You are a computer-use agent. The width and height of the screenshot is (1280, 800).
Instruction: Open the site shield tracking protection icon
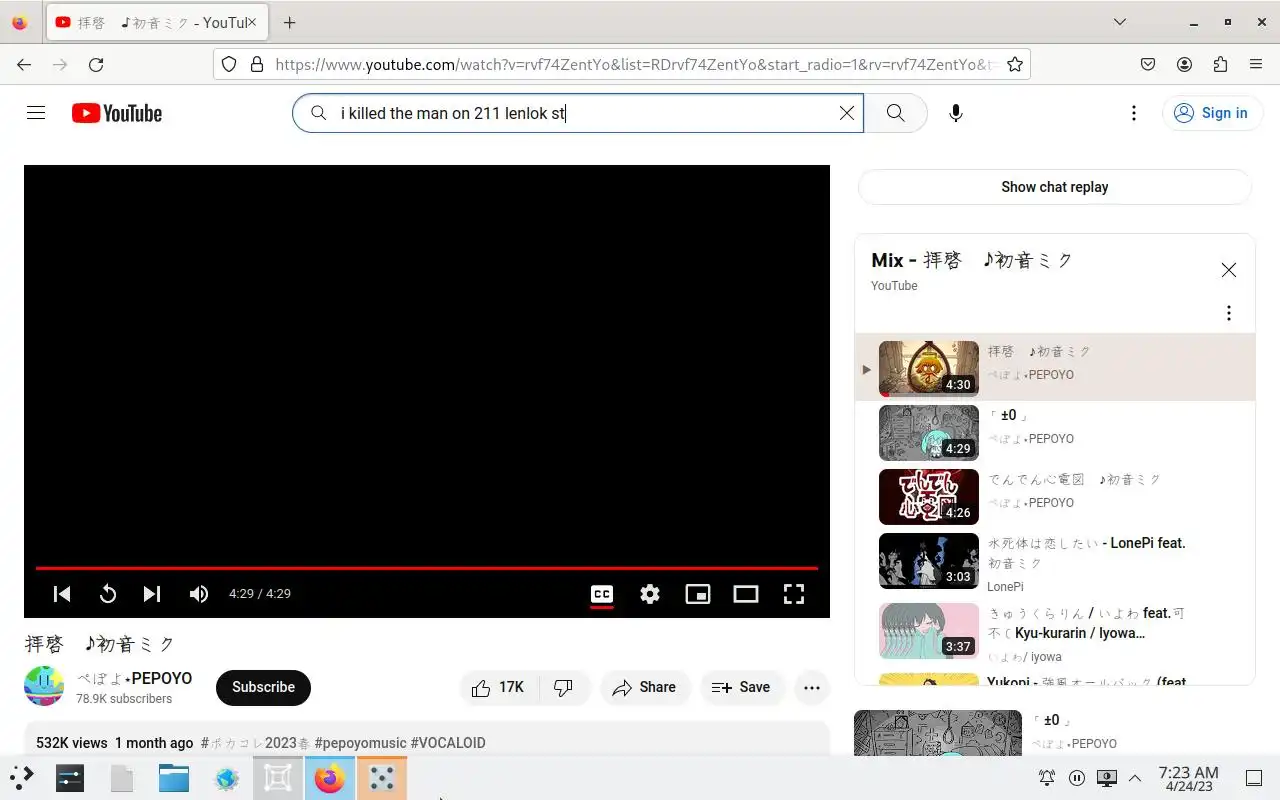click(229, 64)
